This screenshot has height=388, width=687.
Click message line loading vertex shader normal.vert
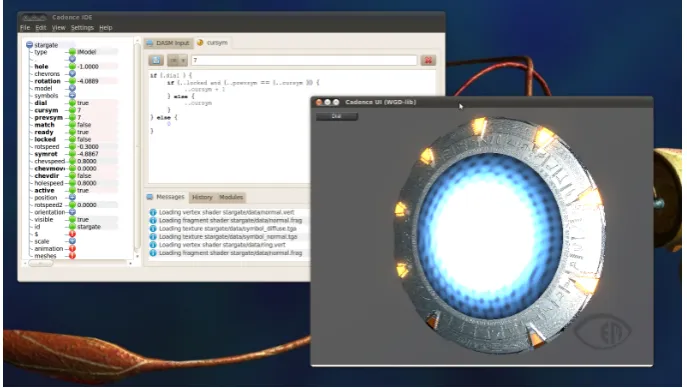tap(227, 212)
